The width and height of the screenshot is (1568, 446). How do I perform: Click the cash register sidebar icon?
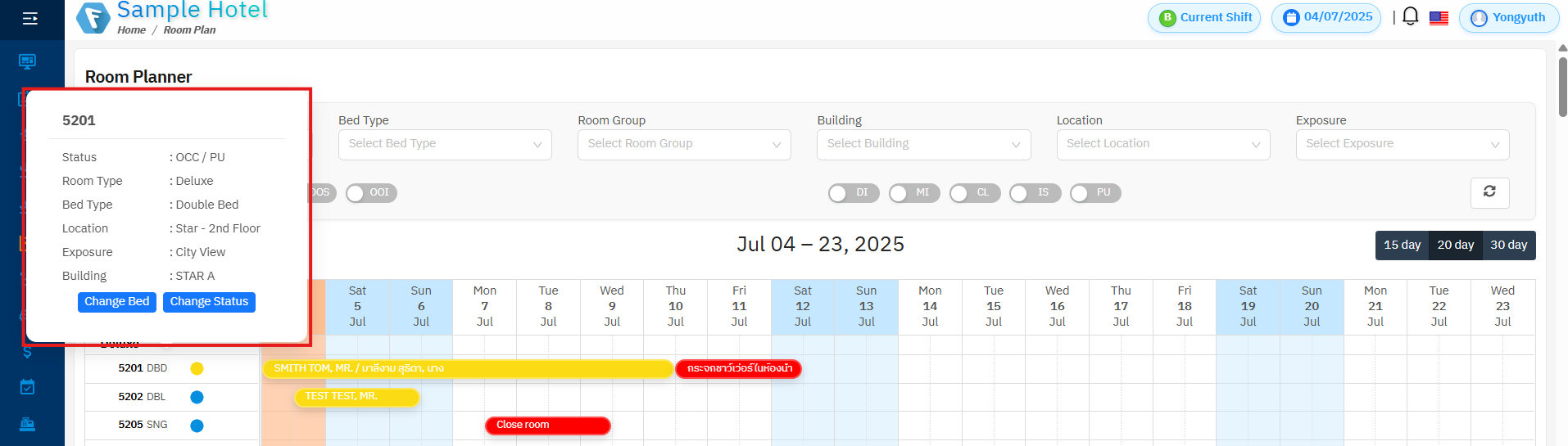(28, 424)
